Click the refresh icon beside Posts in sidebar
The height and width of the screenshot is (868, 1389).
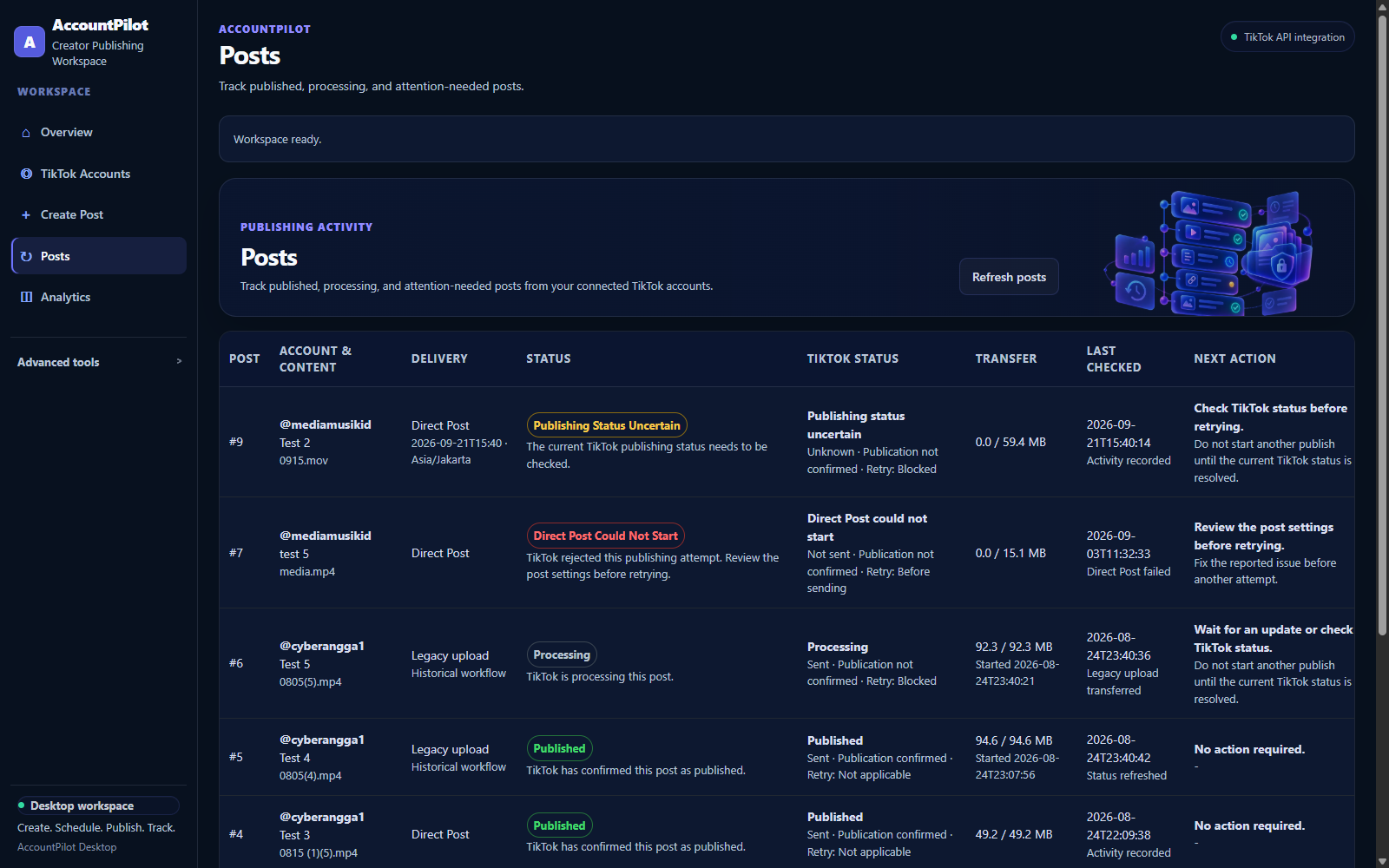26,256
